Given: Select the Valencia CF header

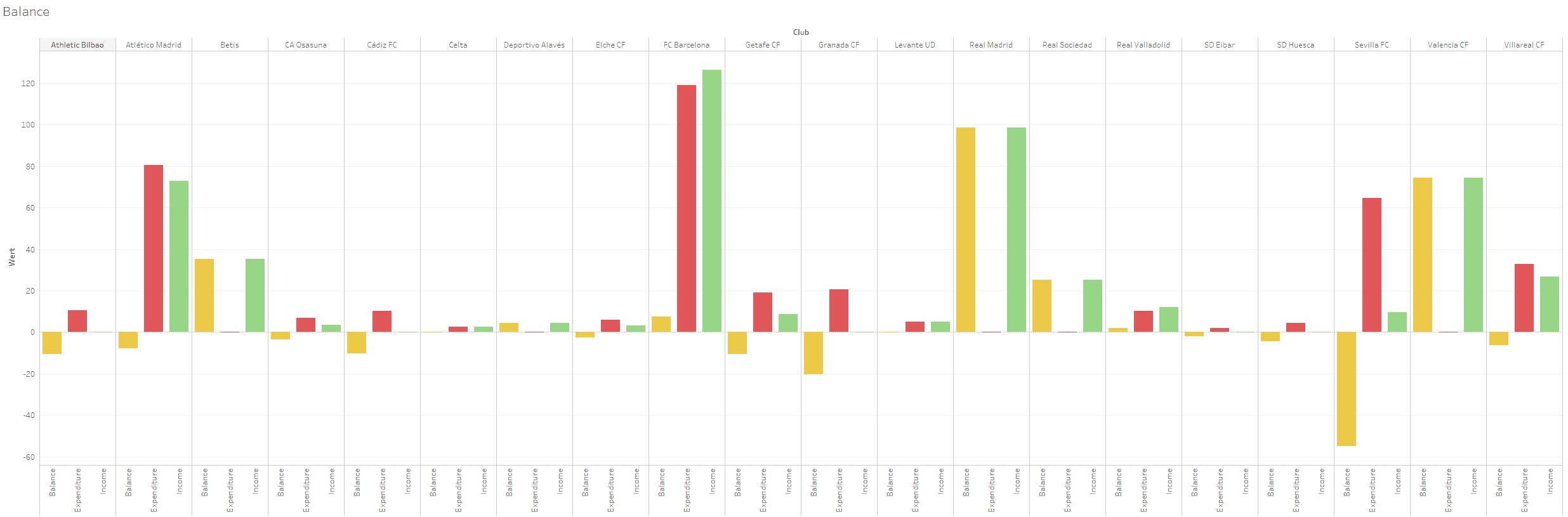Looking at the screenshot, I should [1448, 45].
